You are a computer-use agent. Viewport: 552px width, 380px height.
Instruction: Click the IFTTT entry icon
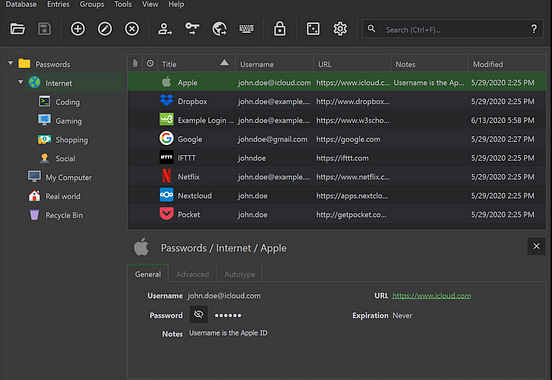(x=167, y=157)
